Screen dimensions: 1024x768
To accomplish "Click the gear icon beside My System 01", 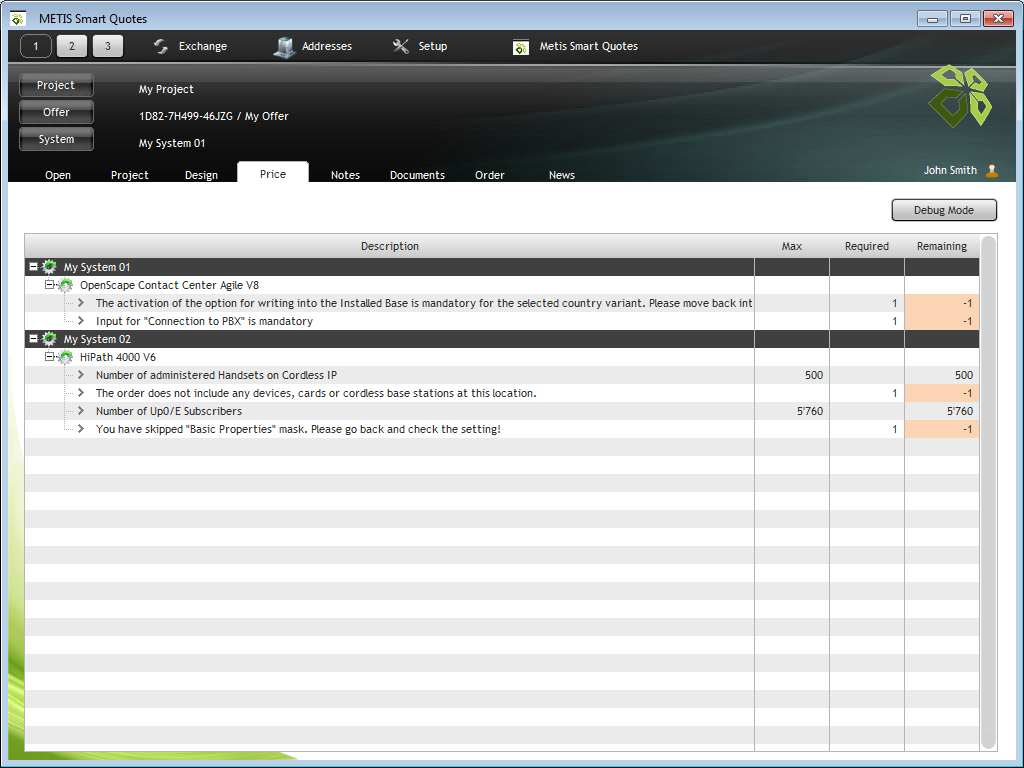I will click(49, 266).
